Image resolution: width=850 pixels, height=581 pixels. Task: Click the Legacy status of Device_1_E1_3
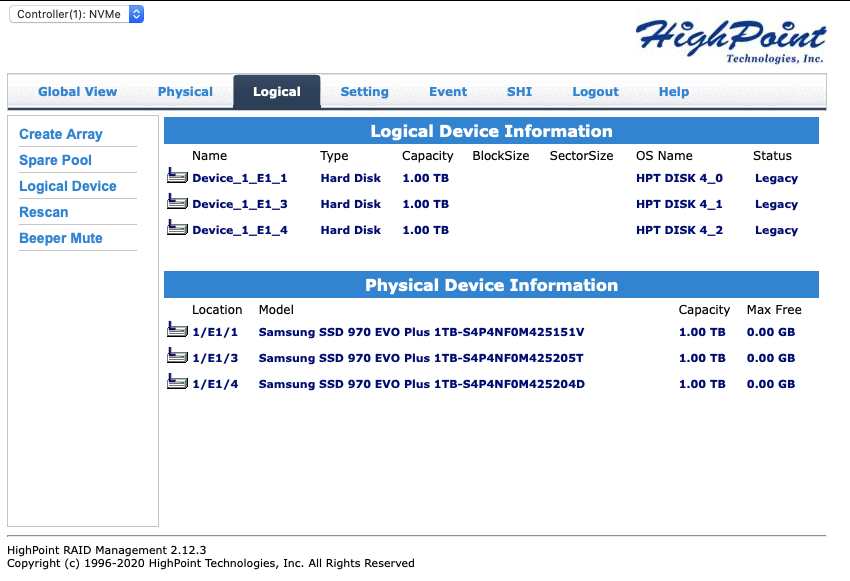(776, 204)
